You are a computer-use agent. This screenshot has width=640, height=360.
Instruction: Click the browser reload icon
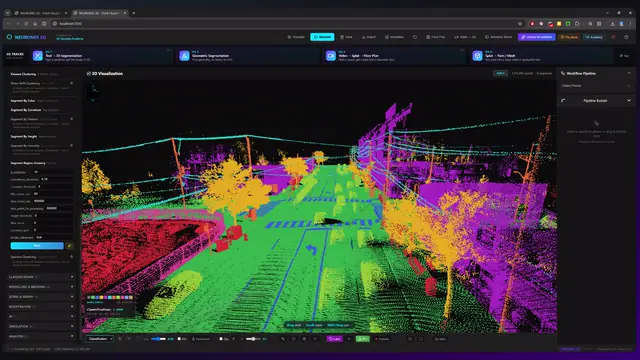(26, 24)
